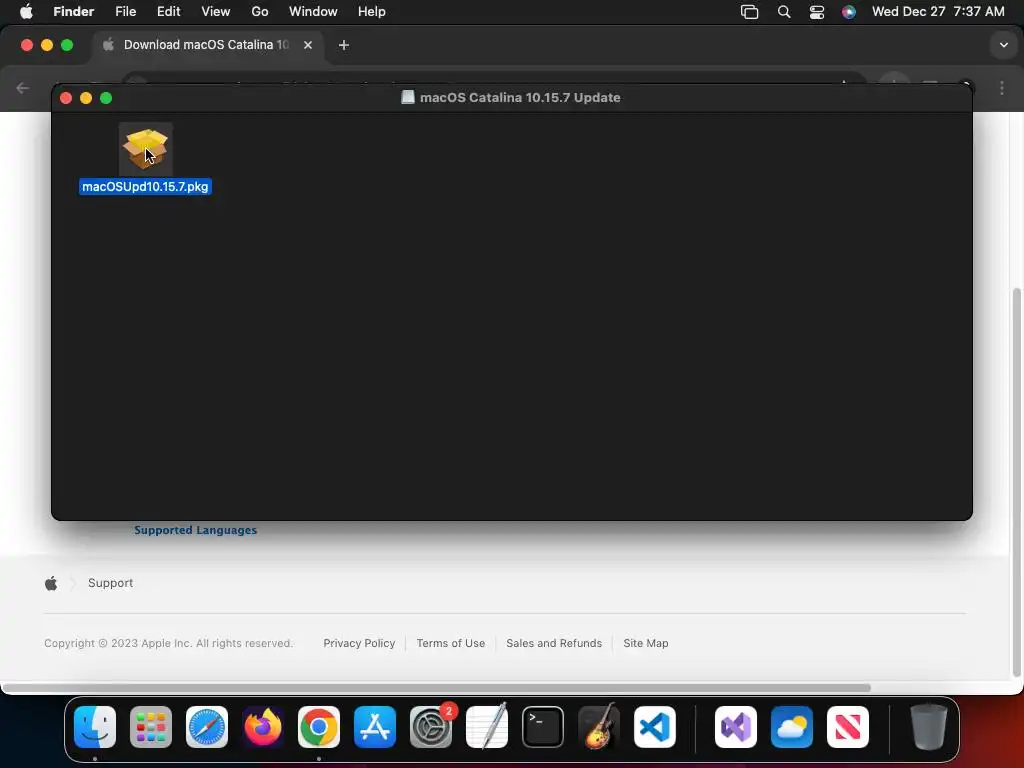Open the View menu
1024x768 pixels.
point(216,12)
